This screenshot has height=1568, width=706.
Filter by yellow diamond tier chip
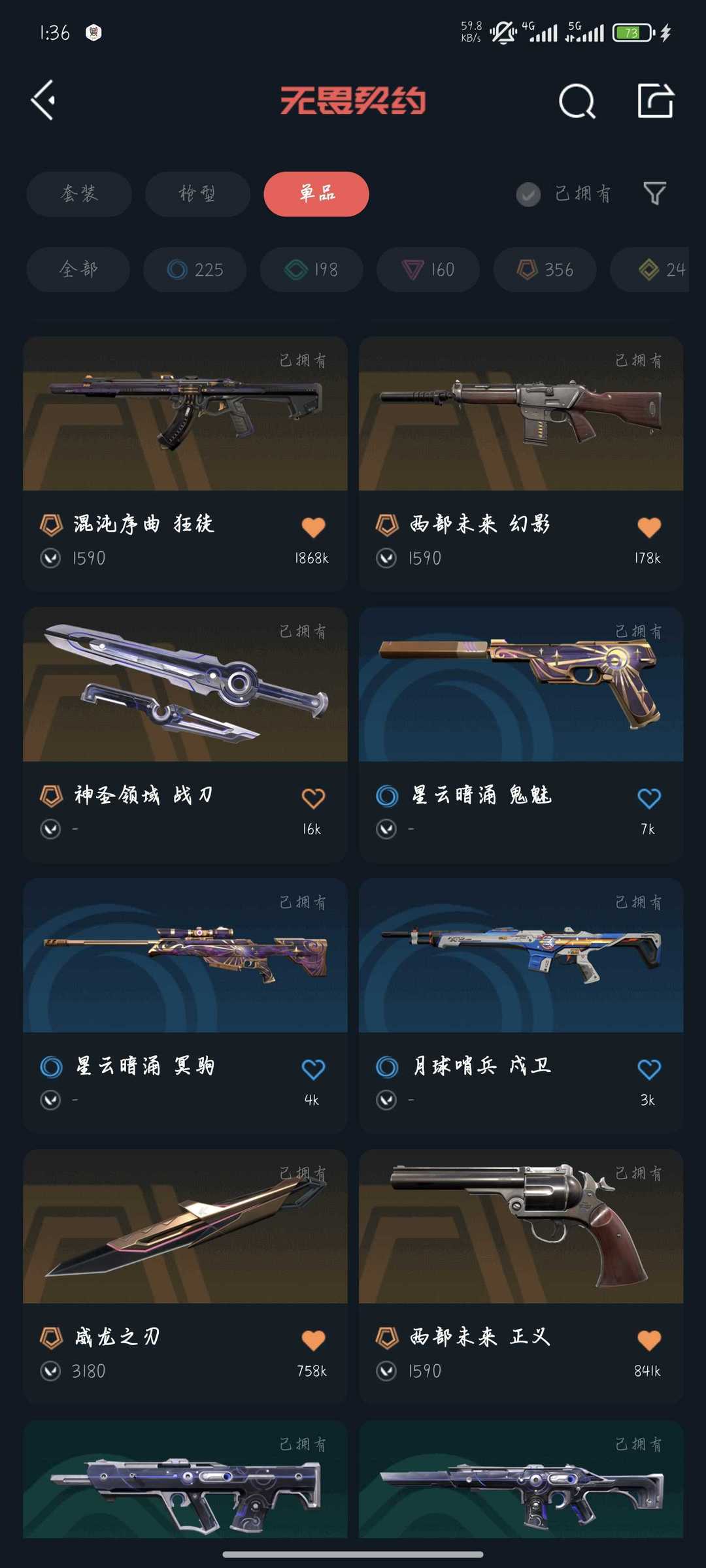[x=650, y=269]
